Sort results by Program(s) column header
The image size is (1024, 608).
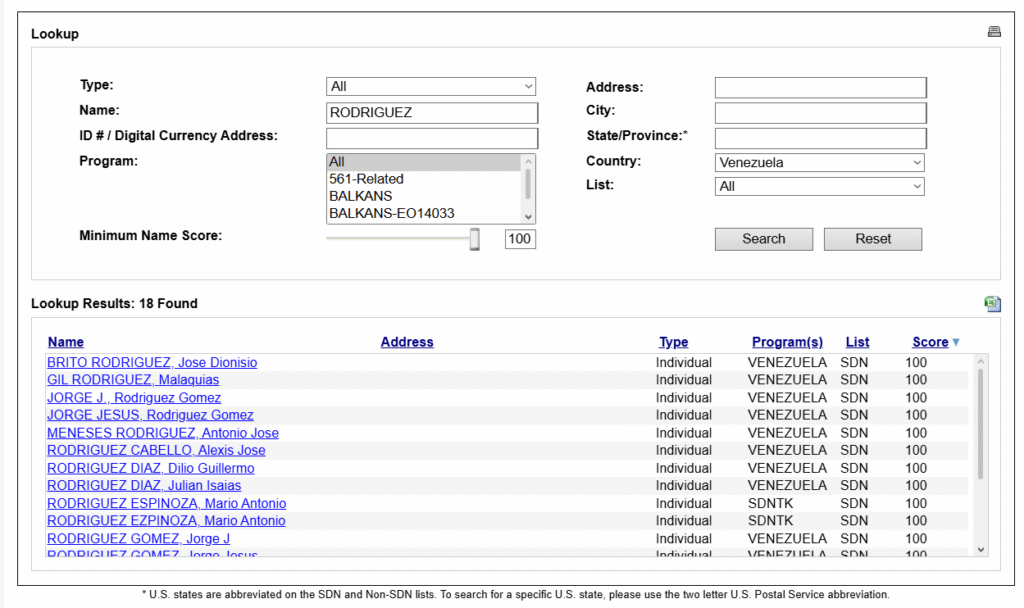787,342
